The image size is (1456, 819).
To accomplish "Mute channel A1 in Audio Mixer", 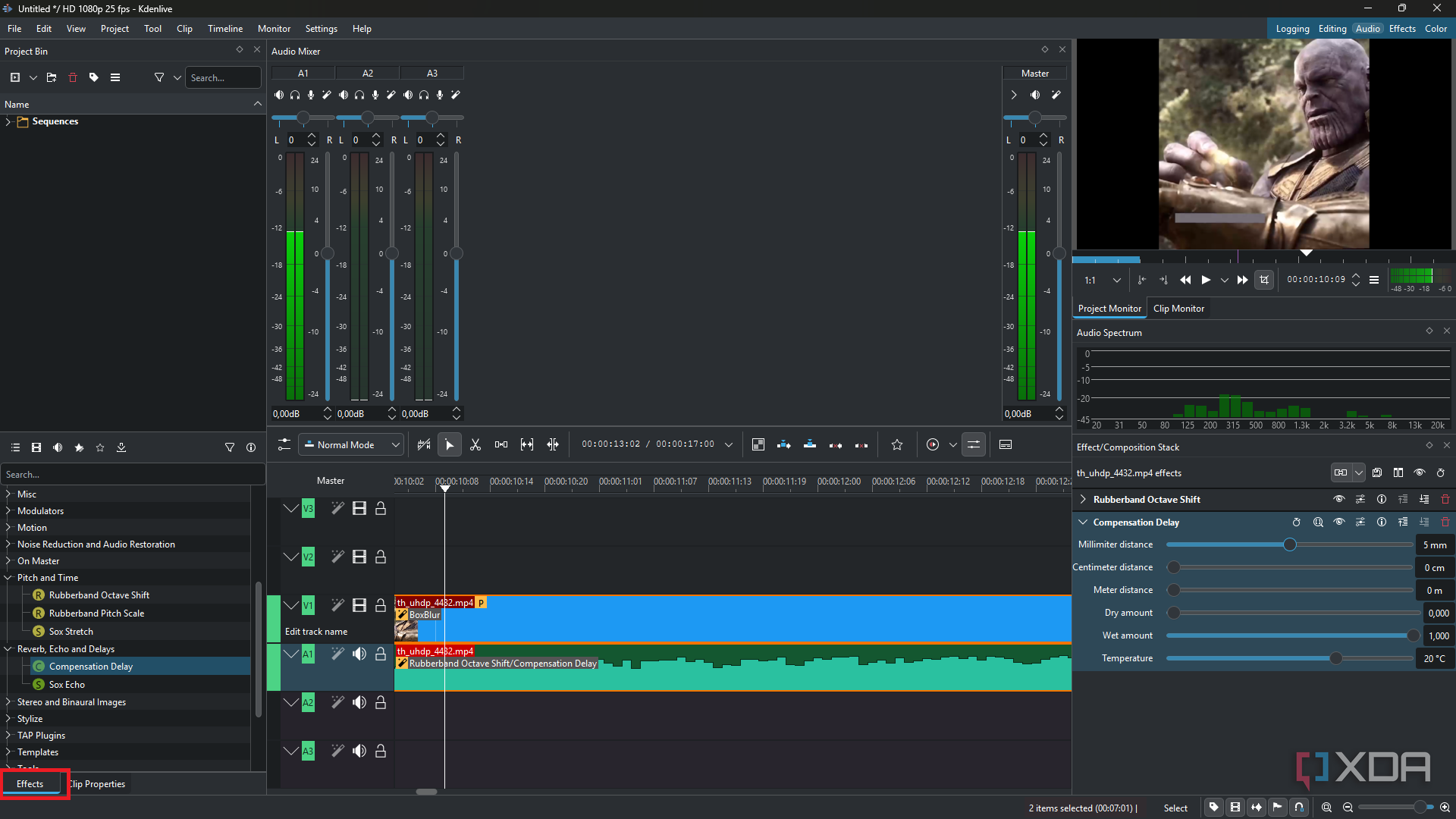I will [x=279, y=95].
